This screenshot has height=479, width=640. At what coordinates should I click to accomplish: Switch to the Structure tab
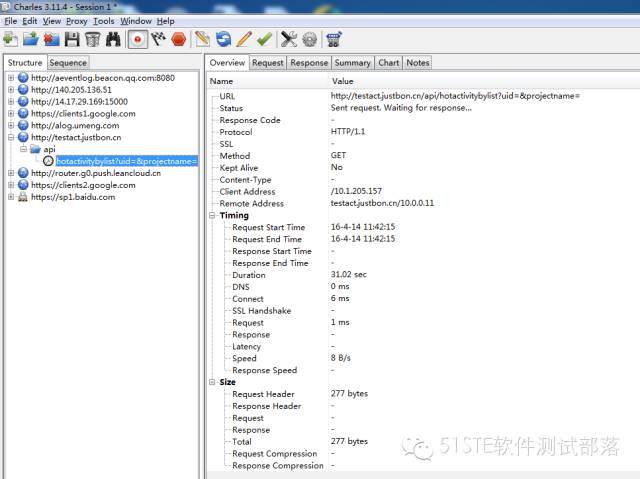pyautogui.click(x=25, y=62)
